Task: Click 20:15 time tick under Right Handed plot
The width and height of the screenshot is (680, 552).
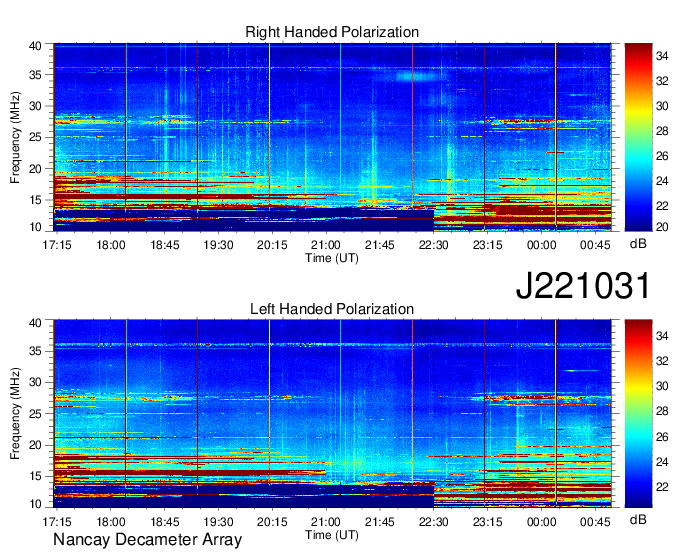Action: (x=272, y=245)
